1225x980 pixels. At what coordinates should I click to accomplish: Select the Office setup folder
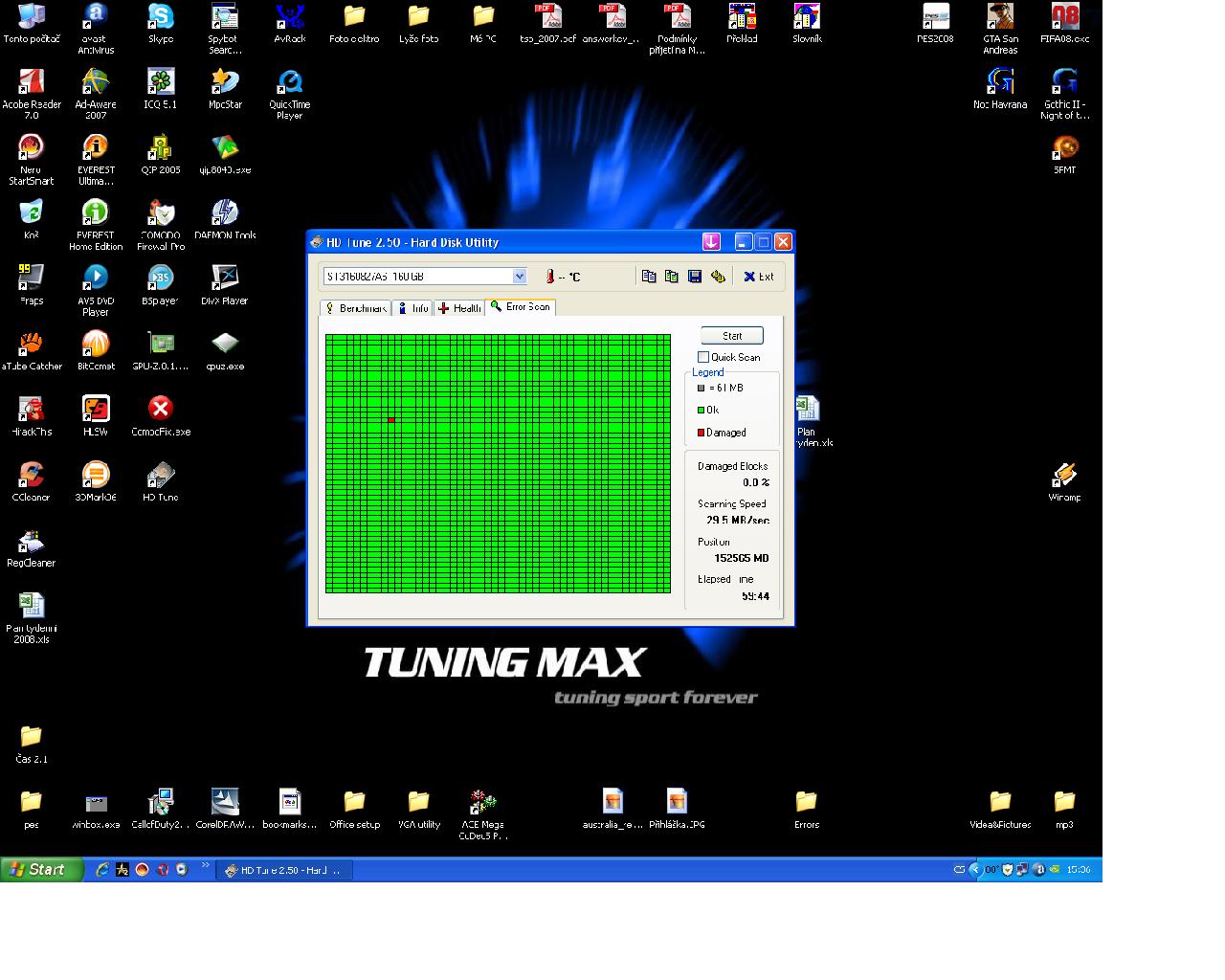[x=354, y=809]
